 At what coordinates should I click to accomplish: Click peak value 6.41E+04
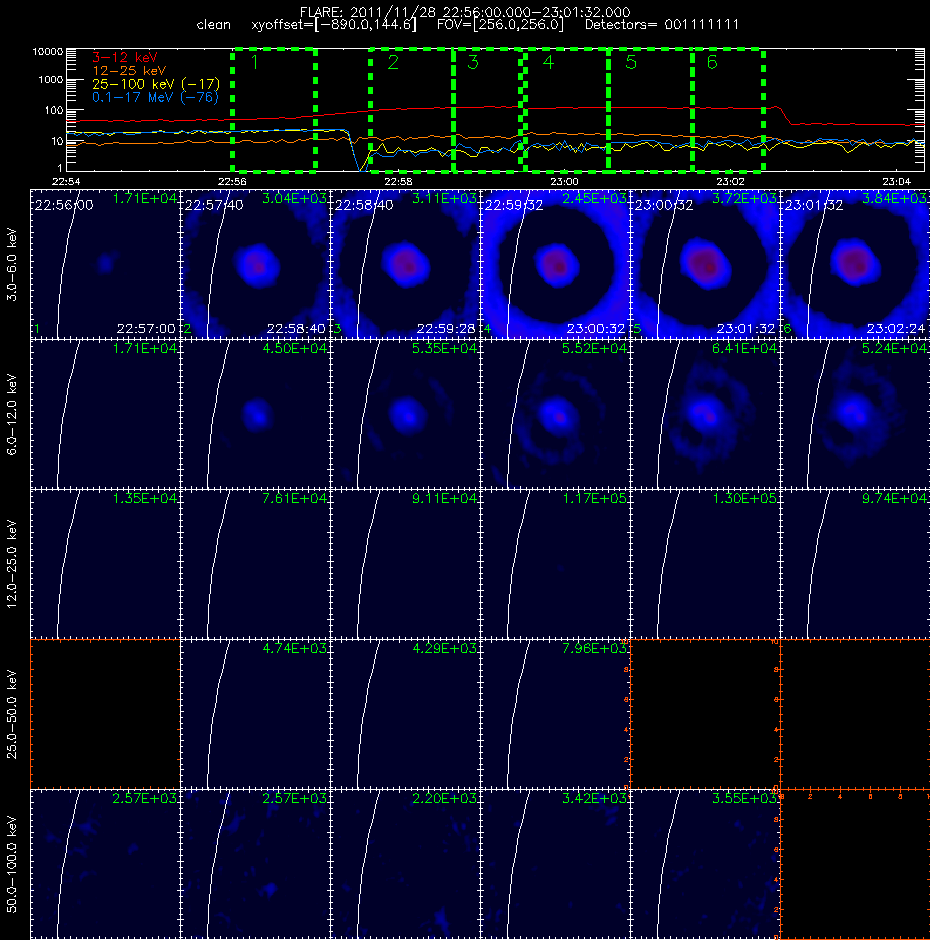coord(744,348)
